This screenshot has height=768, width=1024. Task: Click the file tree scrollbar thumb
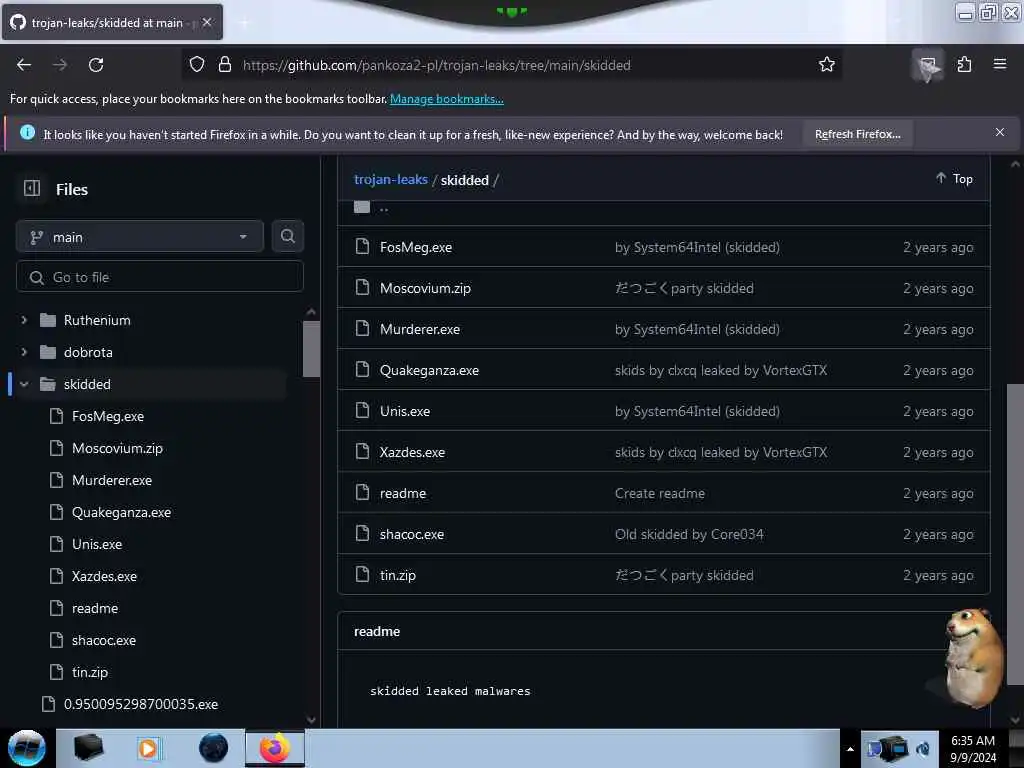click(x=312, y=349)
